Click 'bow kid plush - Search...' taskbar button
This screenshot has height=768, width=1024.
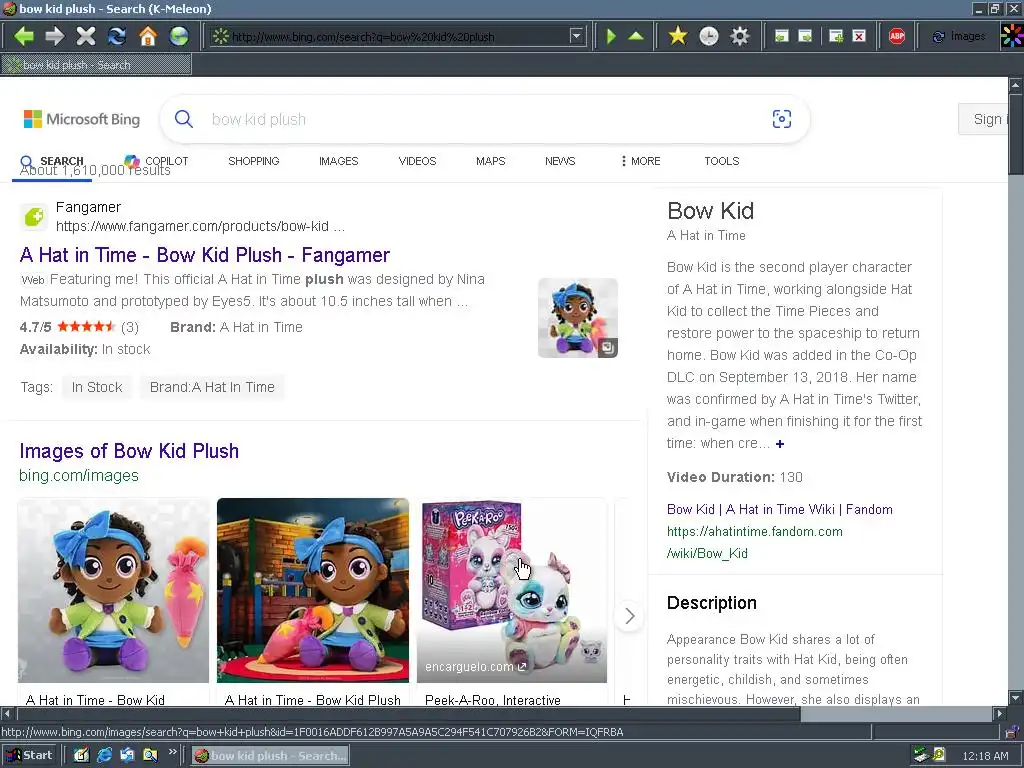click(270, 756)
